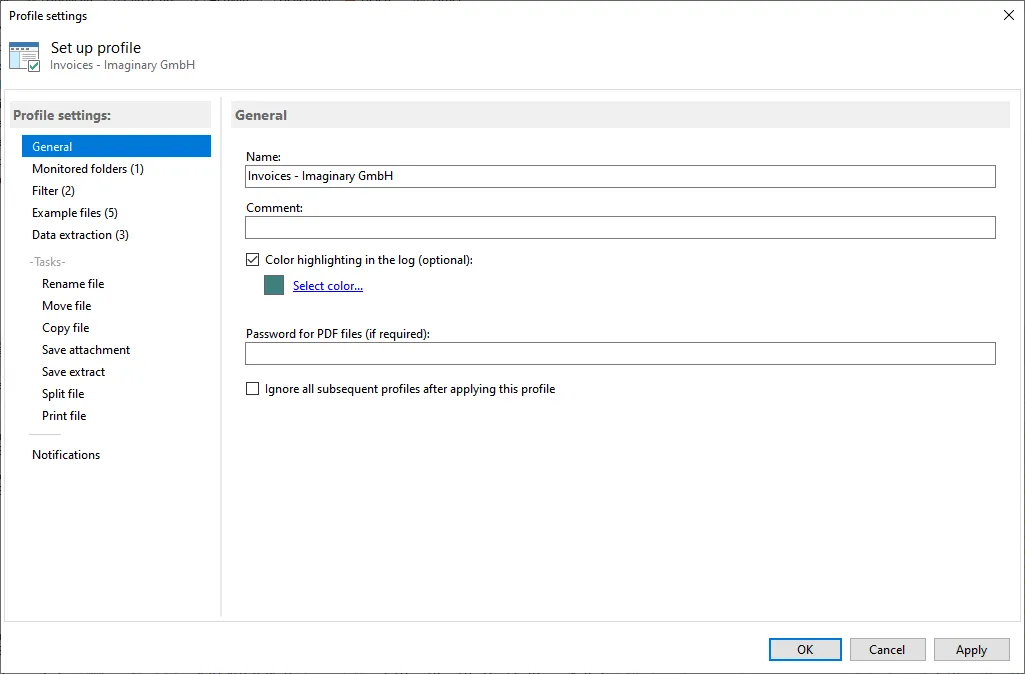Open the Monitored folders (1) section
The image size is (1025, 674).
pos(87,168)
